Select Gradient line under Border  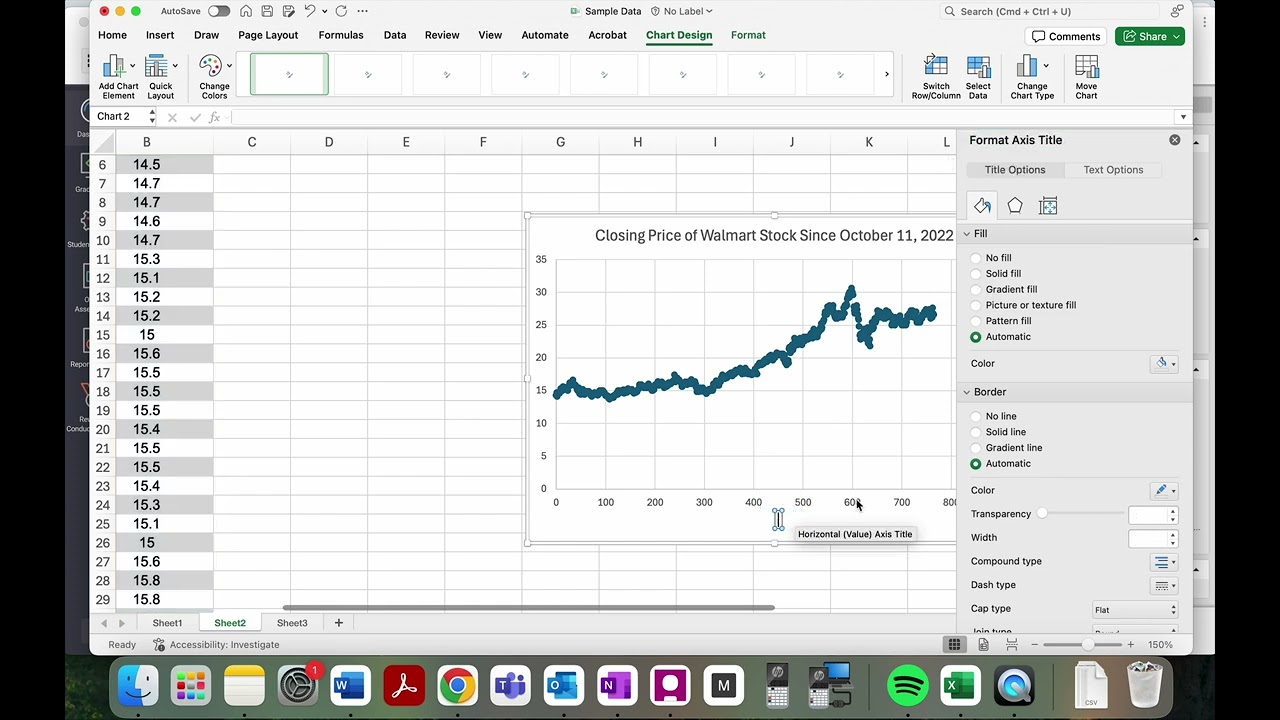pyautogui.click(x=976, y=448)
